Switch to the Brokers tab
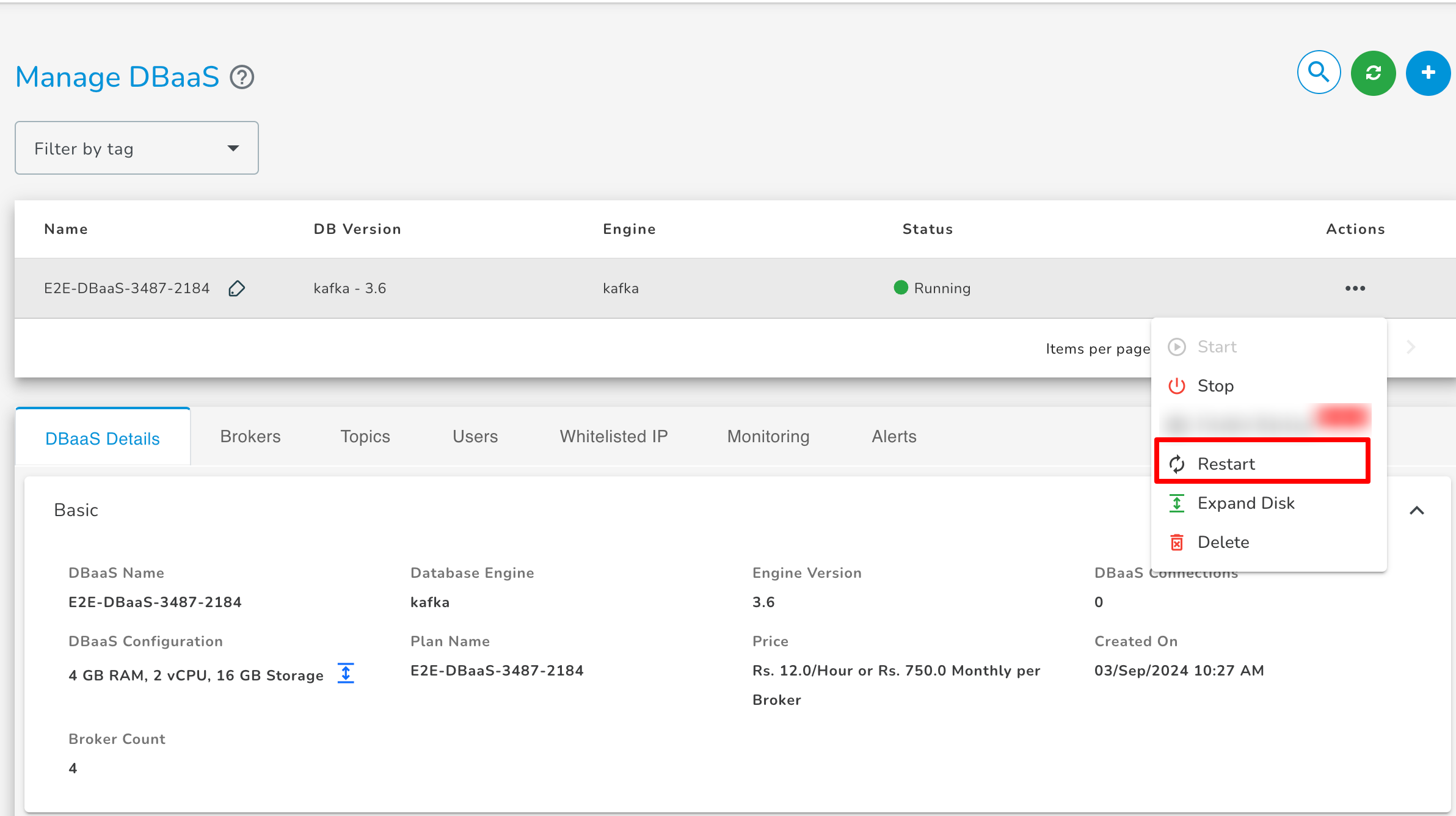The image size is (1456, 816). [x=250, y=436]
